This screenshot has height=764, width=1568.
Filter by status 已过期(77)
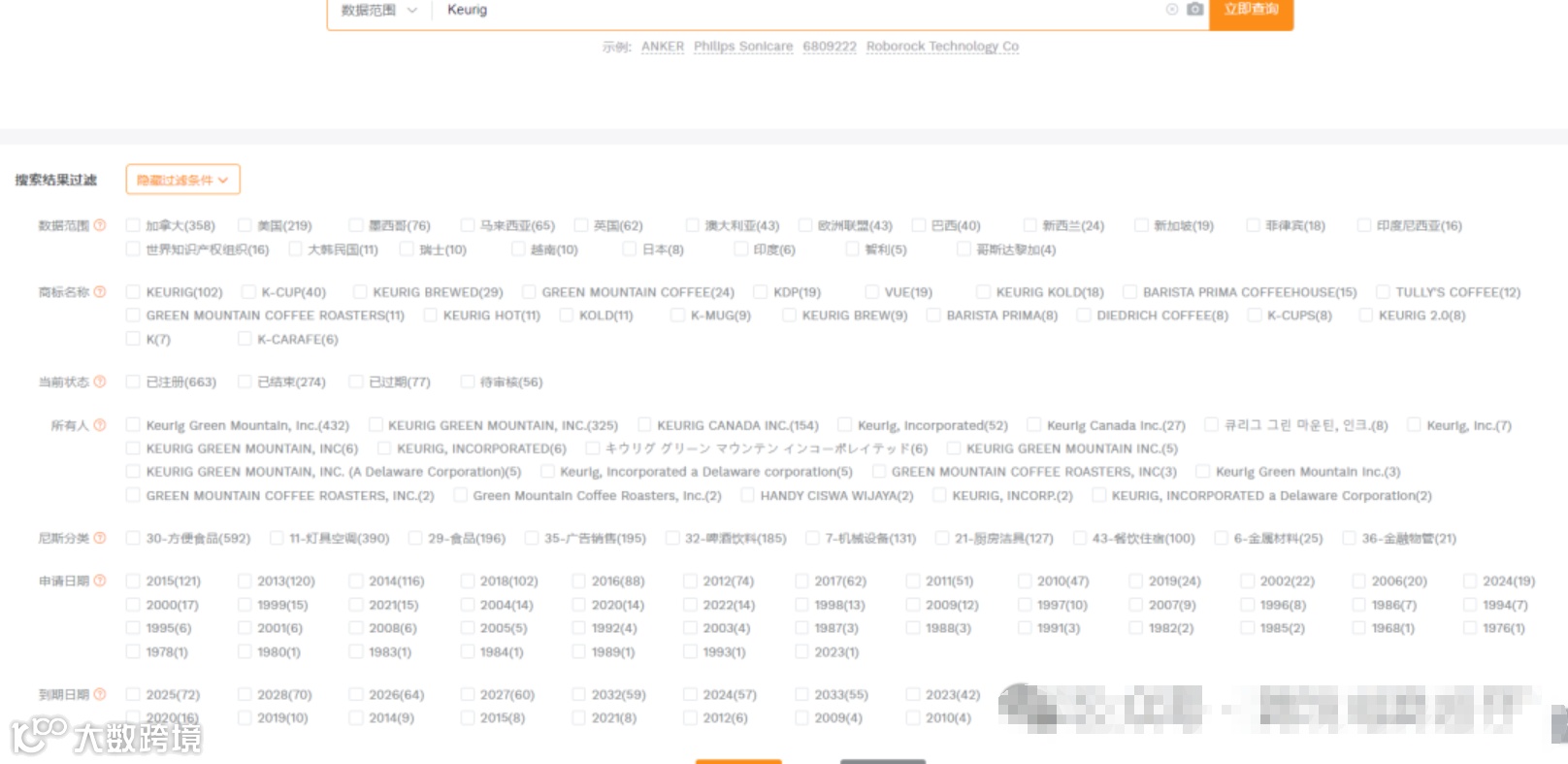click(x=356, y=382)
